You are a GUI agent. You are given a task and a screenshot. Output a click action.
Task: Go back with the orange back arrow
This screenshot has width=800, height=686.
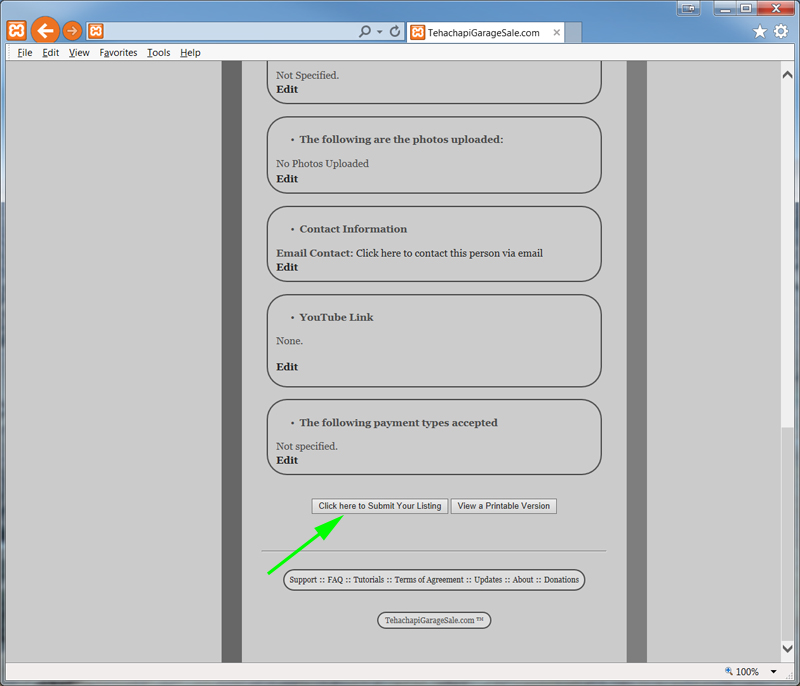pos(45,31)
